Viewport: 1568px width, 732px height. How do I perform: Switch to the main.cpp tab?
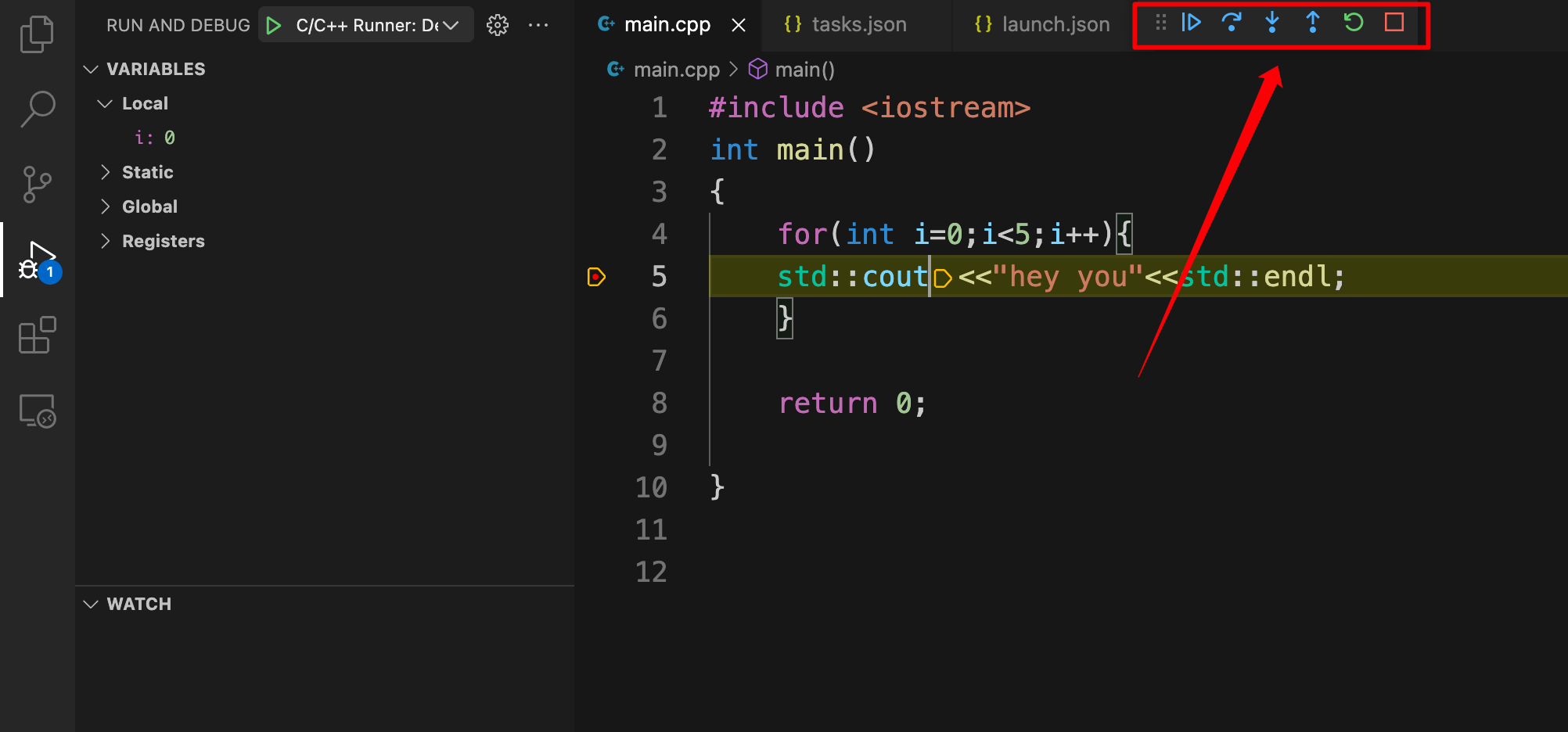(667, 25)
